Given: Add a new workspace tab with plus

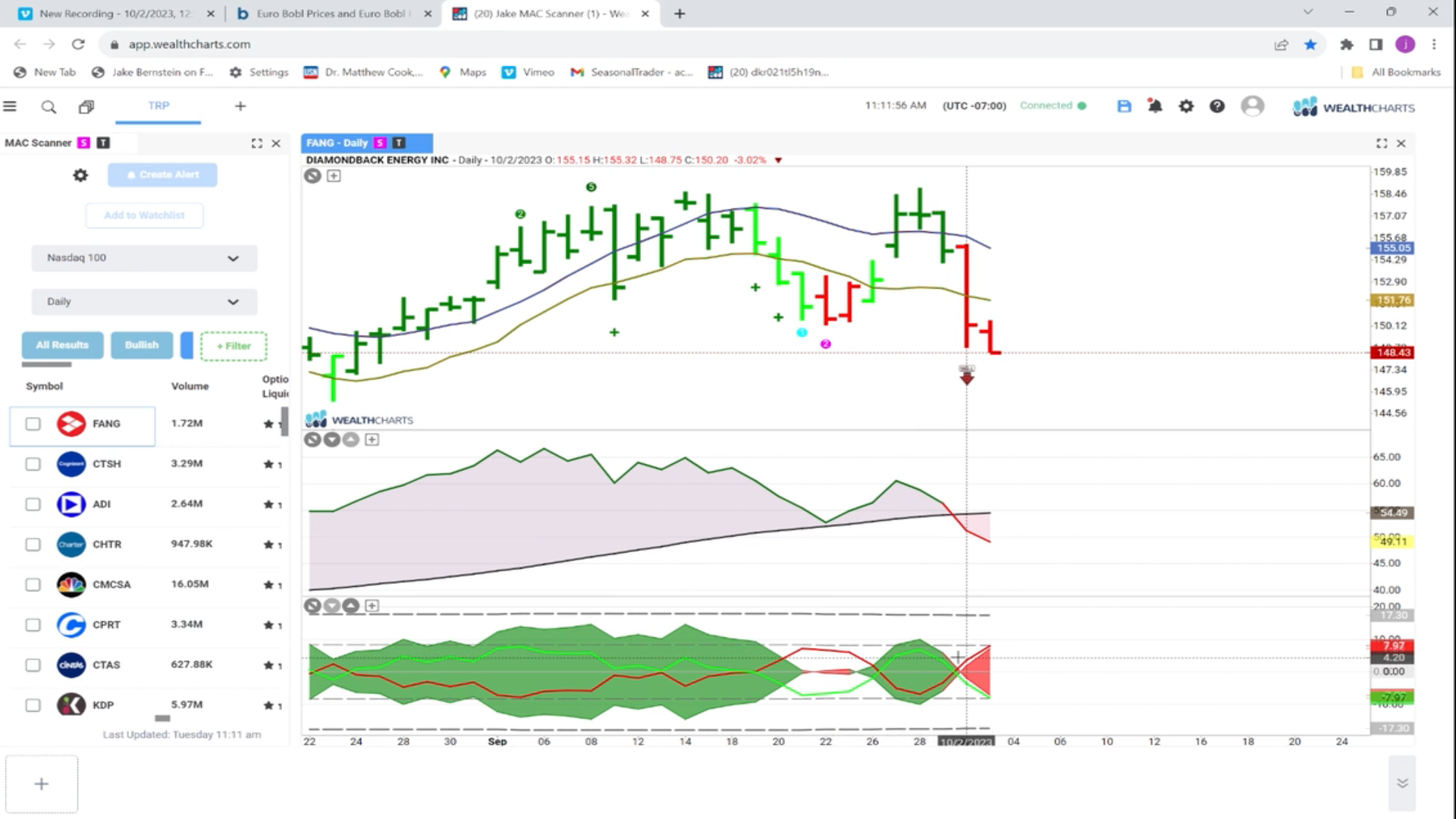Looking at the screenshot, I should [240, 107].
